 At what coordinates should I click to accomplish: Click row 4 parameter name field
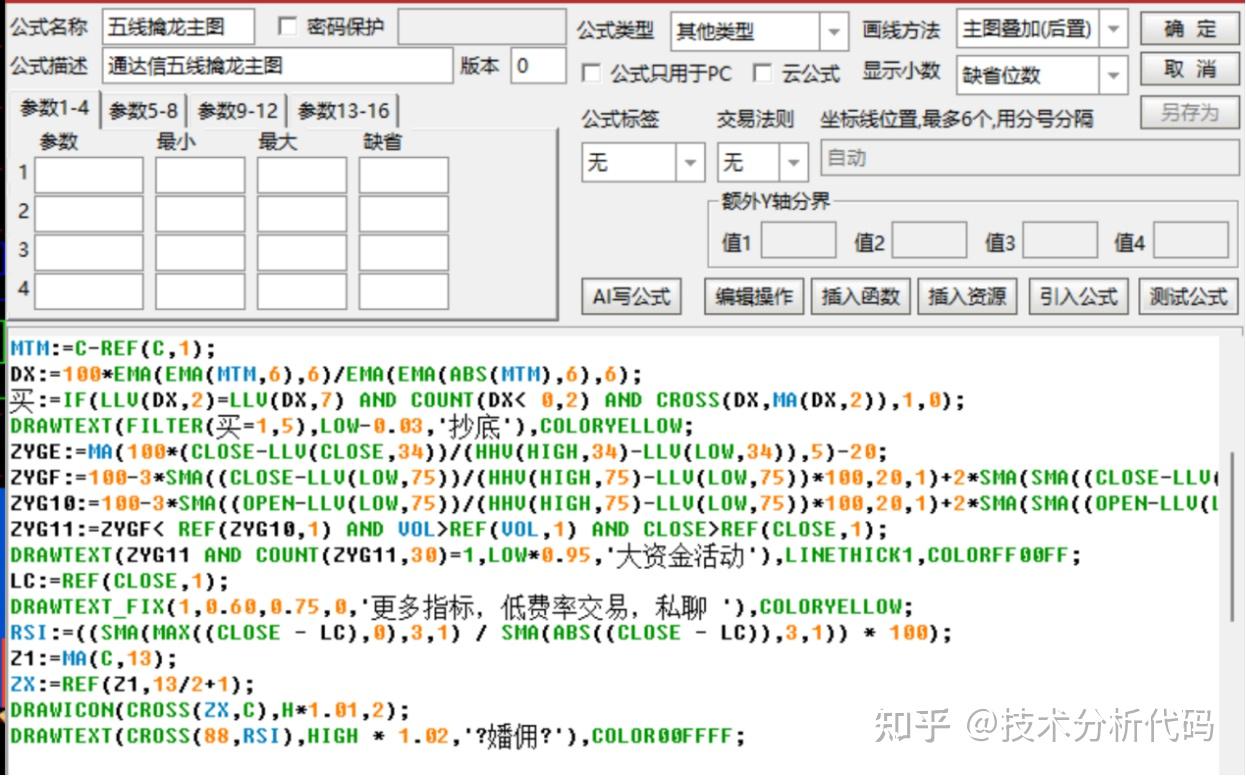(89, 291)
